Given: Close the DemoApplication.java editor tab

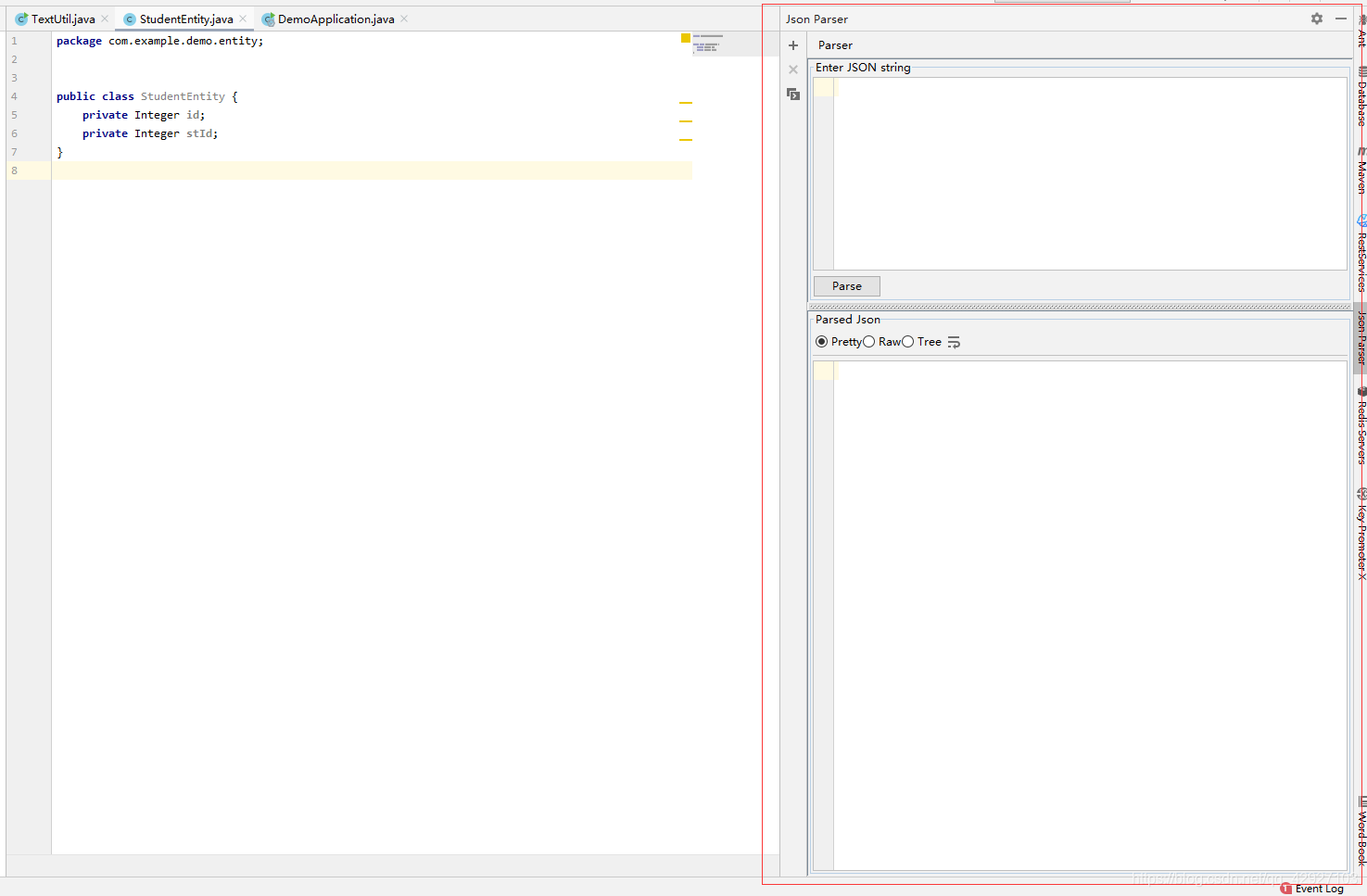Looking at the screenshot, I should (404, 19).
